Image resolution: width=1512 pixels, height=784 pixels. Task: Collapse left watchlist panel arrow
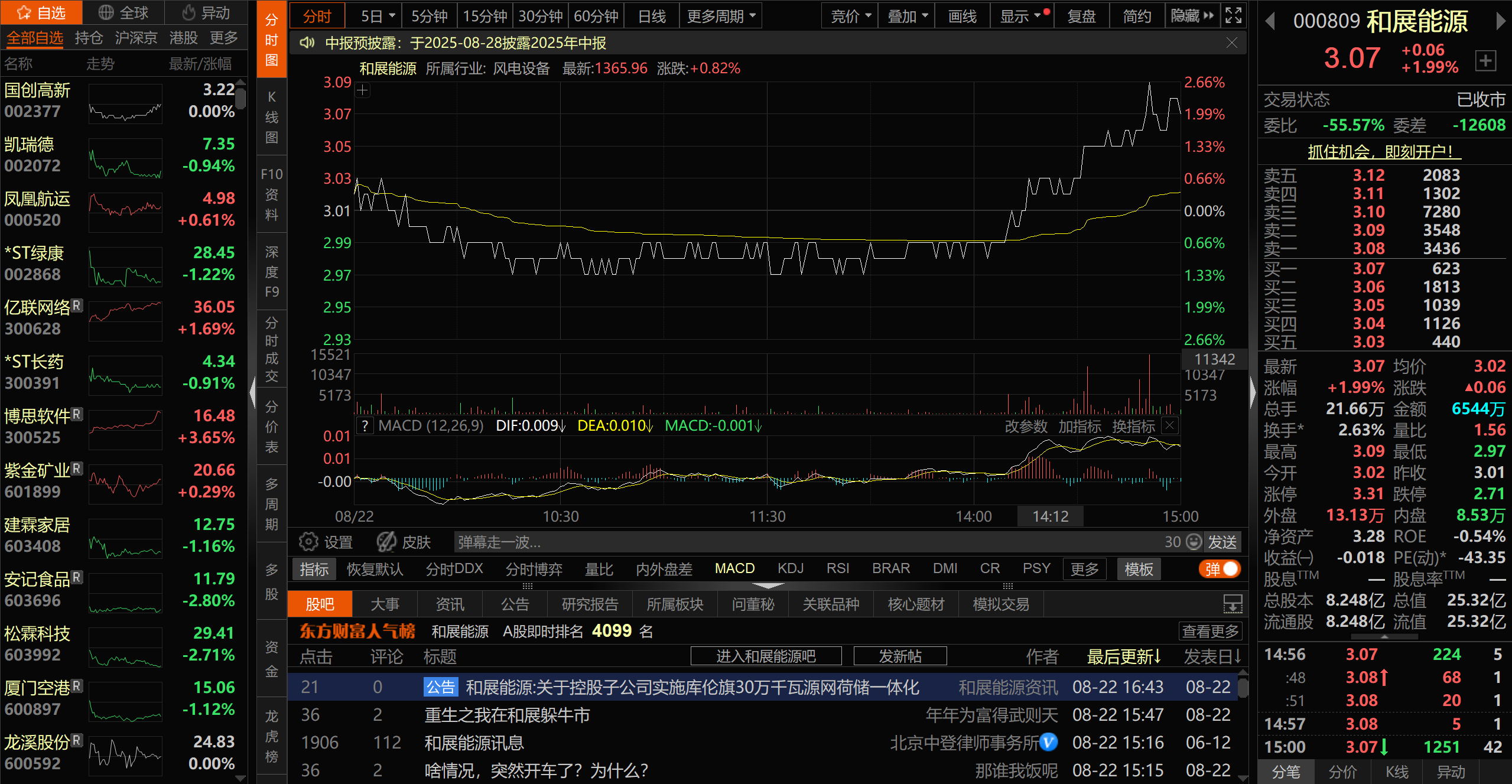click(252, 392)
